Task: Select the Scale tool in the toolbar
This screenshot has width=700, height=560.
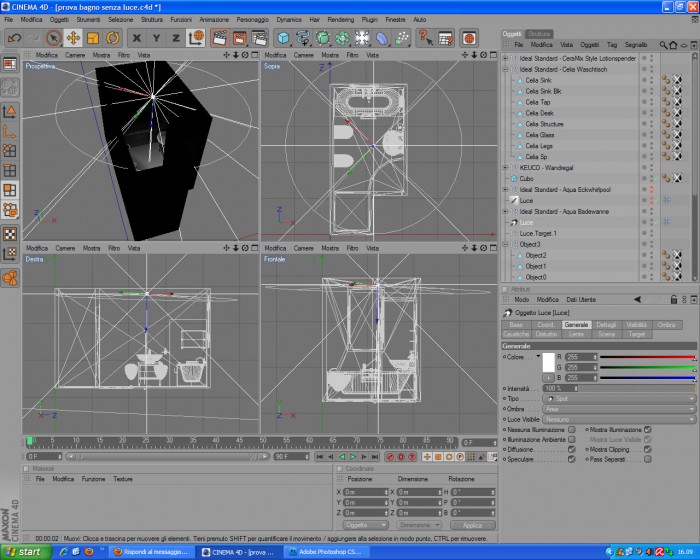Action: pos(93,38)
